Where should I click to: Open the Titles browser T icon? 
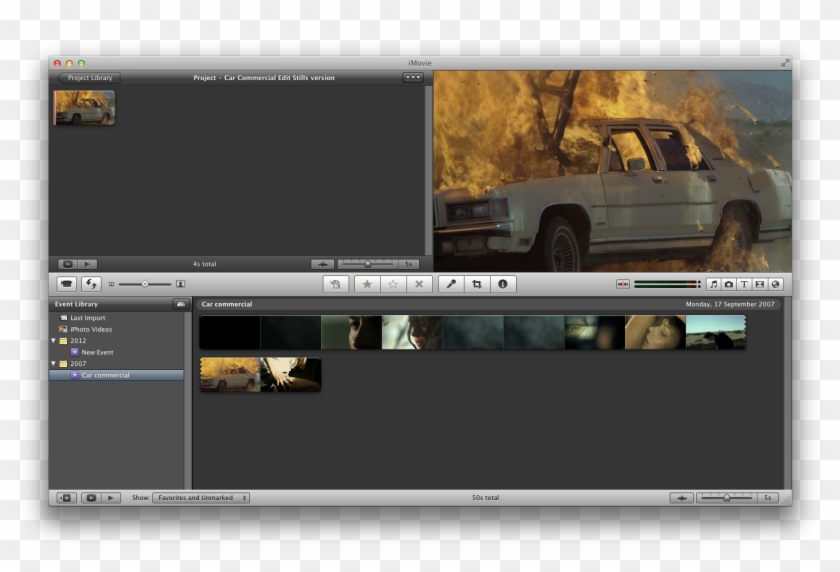tap(744, 284)
